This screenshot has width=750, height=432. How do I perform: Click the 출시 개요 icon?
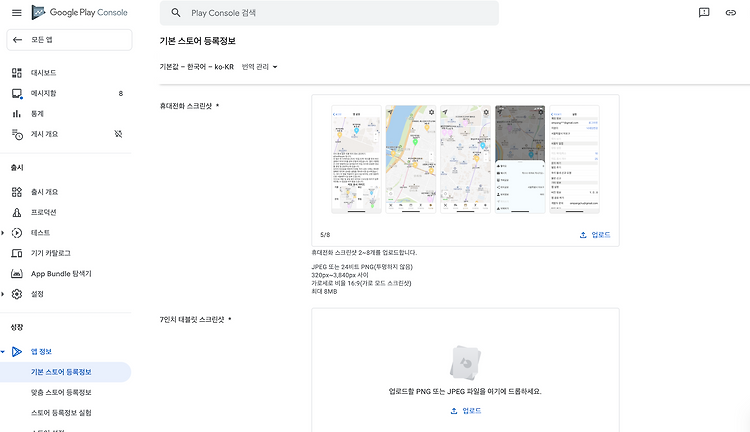(17, 192)
